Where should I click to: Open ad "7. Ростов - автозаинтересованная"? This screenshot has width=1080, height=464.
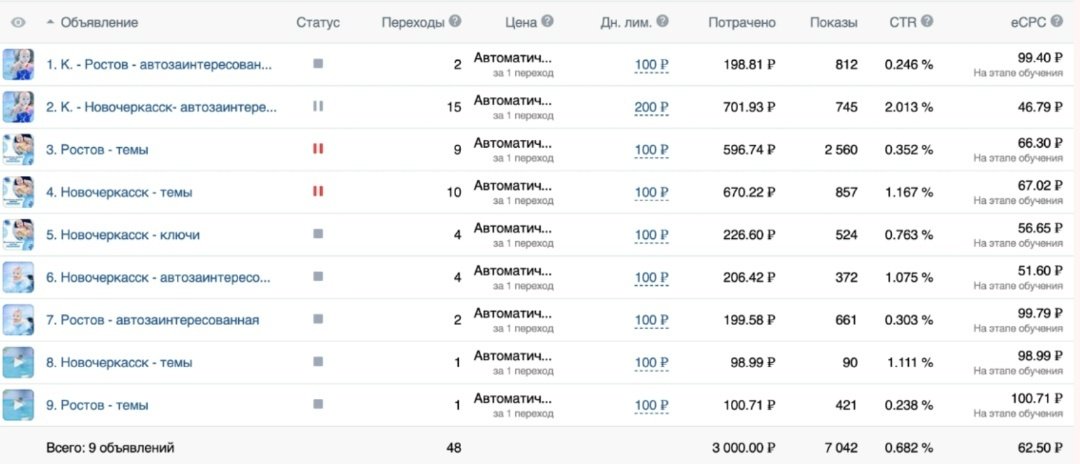click(x=152, y=320)
